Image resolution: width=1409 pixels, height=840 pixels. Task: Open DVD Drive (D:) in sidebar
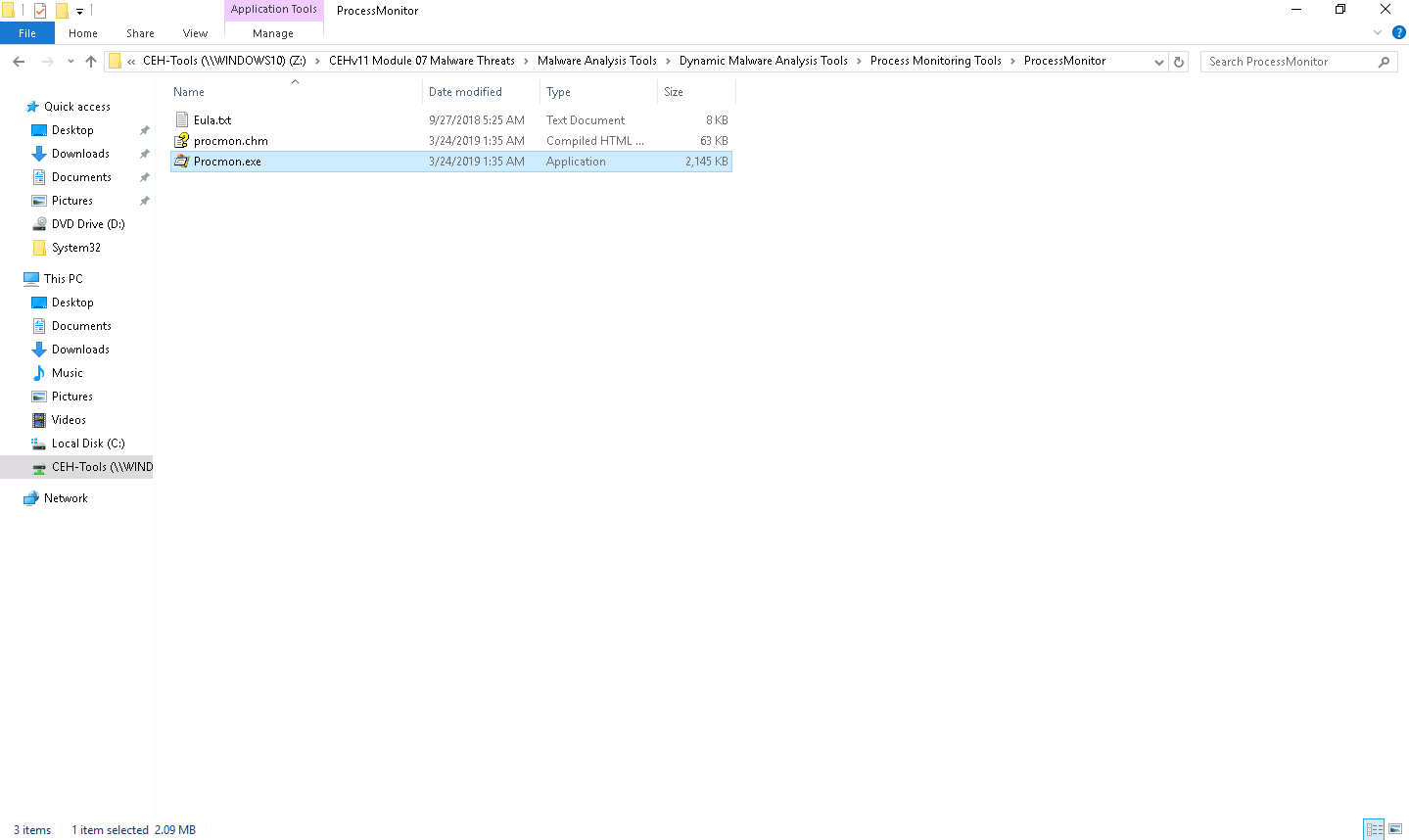pyautogui.click(x=88, y=224)
